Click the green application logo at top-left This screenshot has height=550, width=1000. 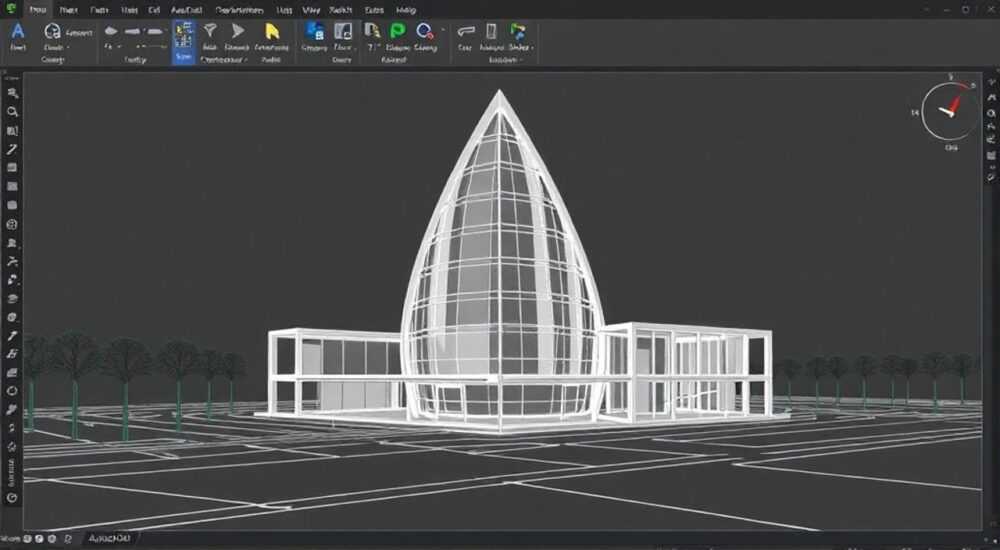point(10,9)
